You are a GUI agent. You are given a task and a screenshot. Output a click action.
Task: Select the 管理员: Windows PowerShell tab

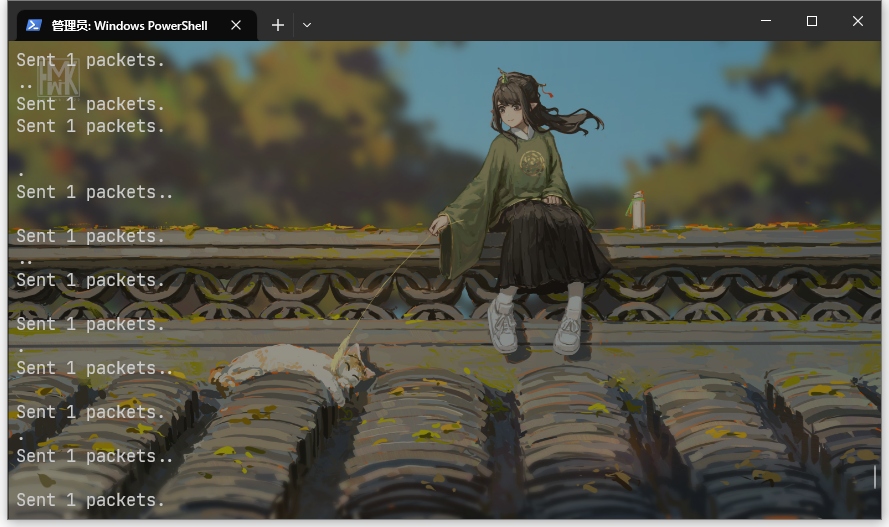point(137,26)
